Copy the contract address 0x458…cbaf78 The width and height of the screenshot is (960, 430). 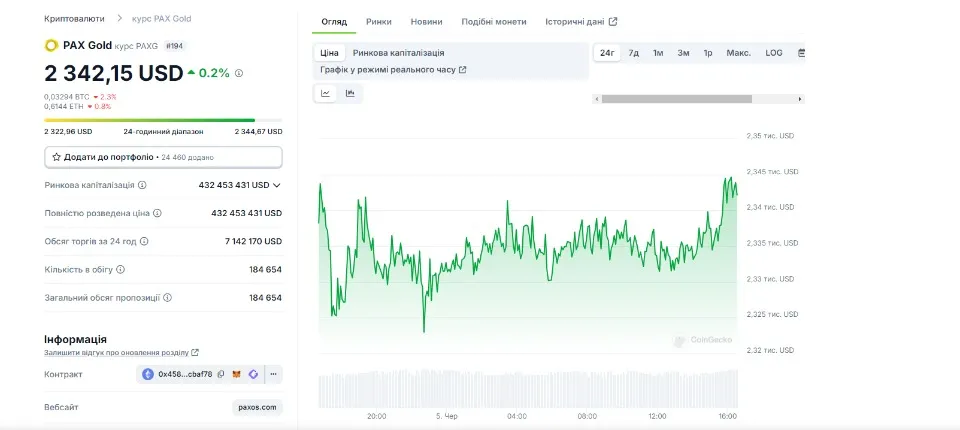click(x=221, y=374)
